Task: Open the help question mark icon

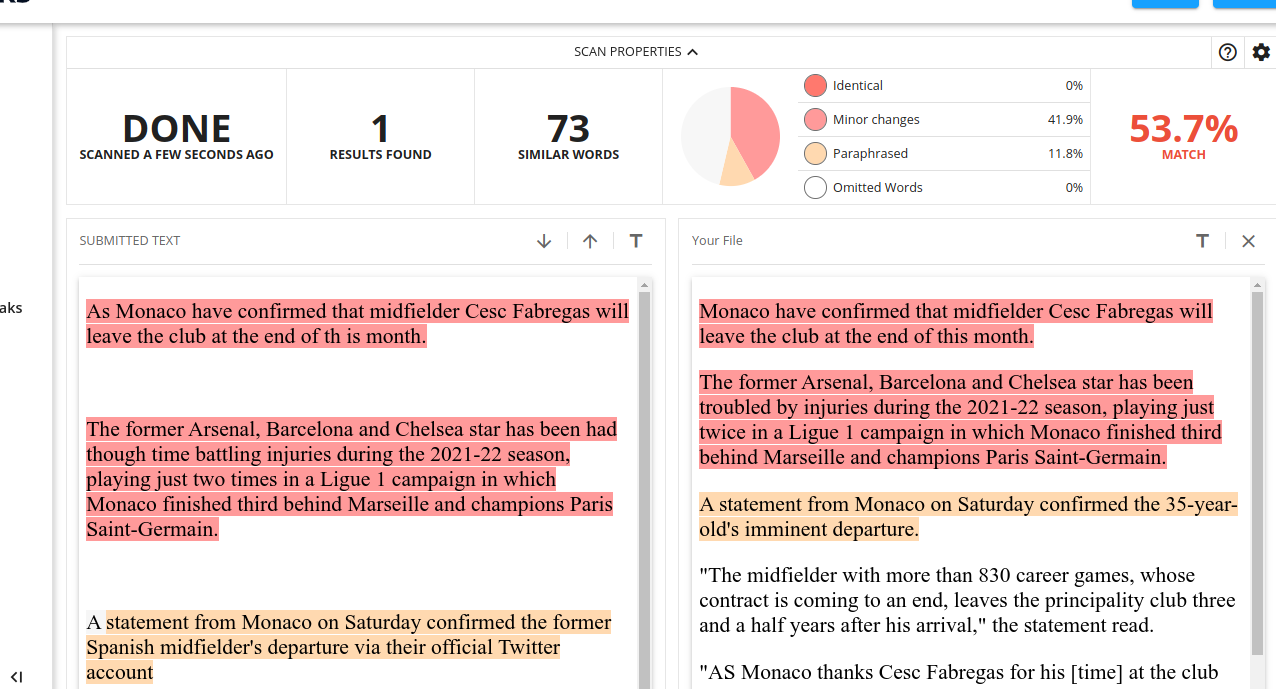Action: [1228, 53]
